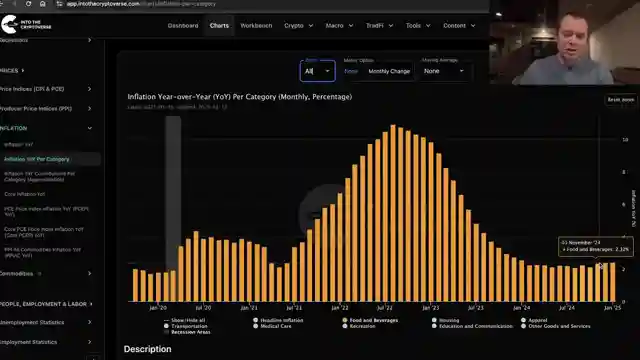This screenshot has height=360, width=640.
Task: Expand Employment Statistics section
Action: click(x=46, y=342)
